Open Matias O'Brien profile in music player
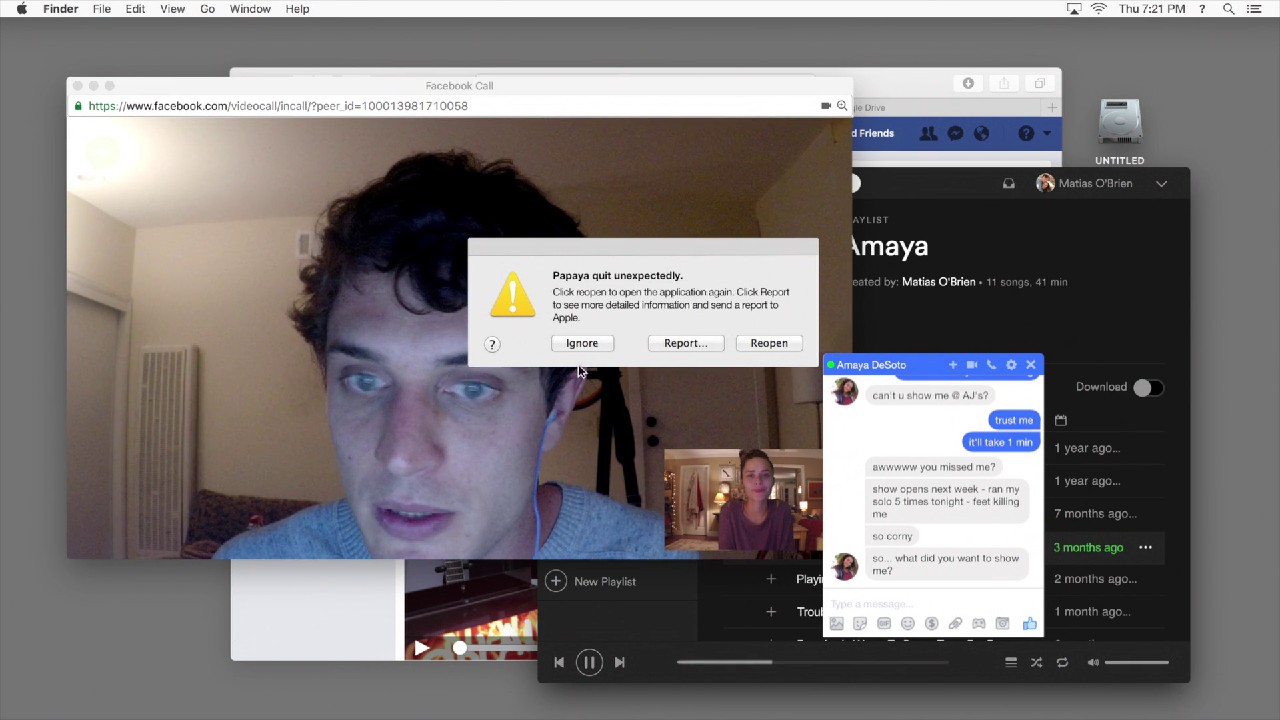 (x=1085, y=184)
